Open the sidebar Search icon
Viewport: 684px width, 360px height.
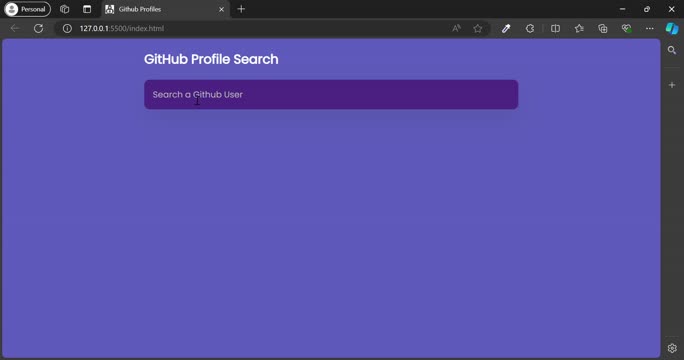pos(672,50)
